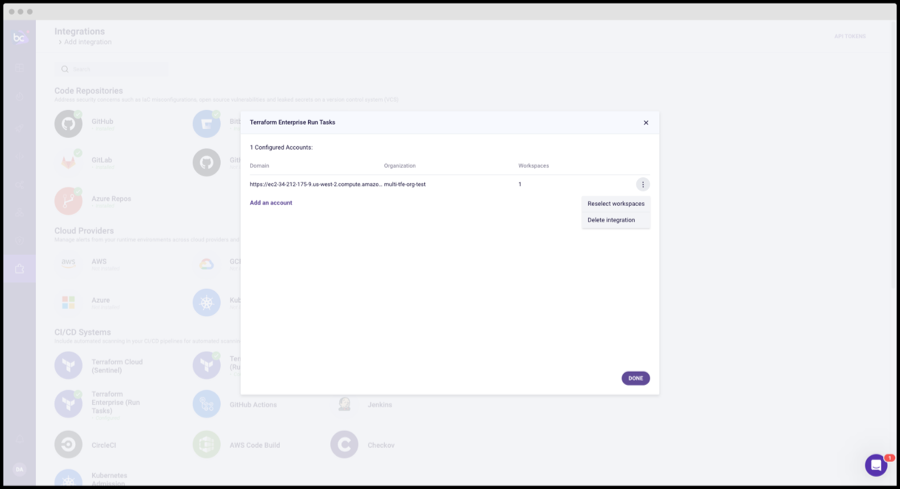This screenshot has height=489, width=900.
Task: Open the Kubernetes Admission icon
Action: pos(68,479)
